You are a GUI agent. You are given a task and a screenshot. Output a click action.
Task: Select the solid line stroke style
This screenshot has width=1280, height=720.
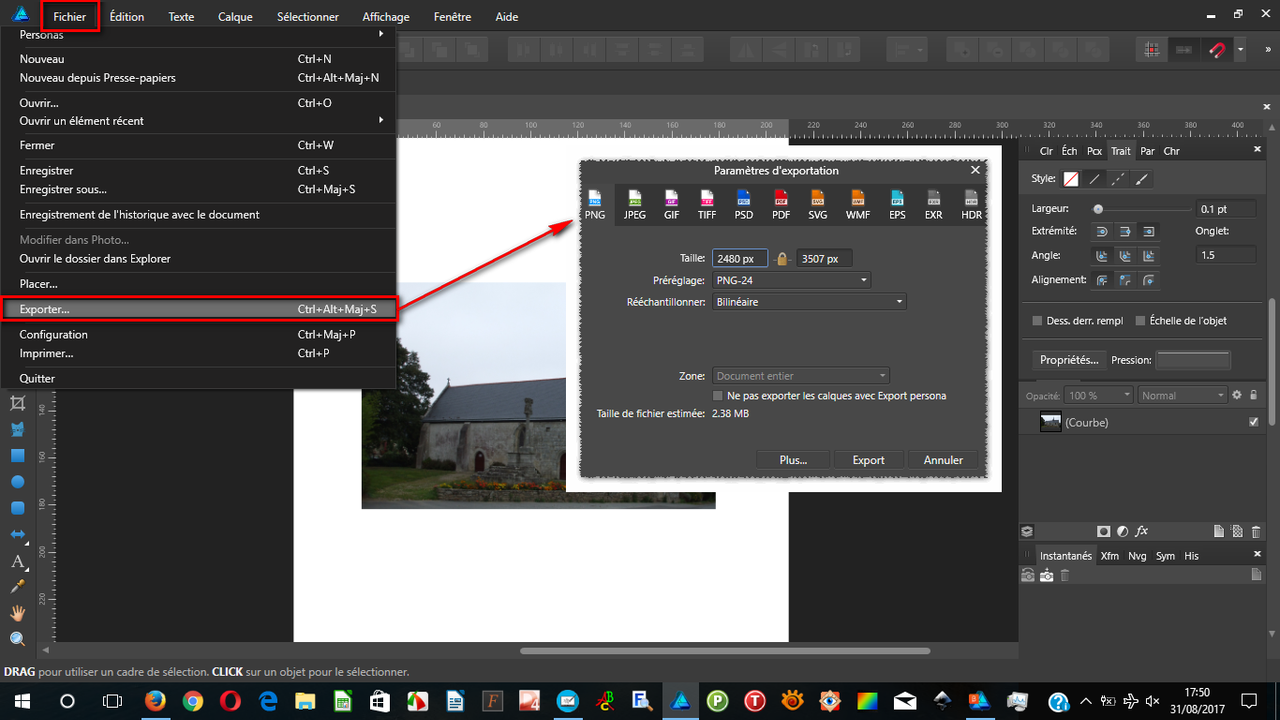point(1095,179)
